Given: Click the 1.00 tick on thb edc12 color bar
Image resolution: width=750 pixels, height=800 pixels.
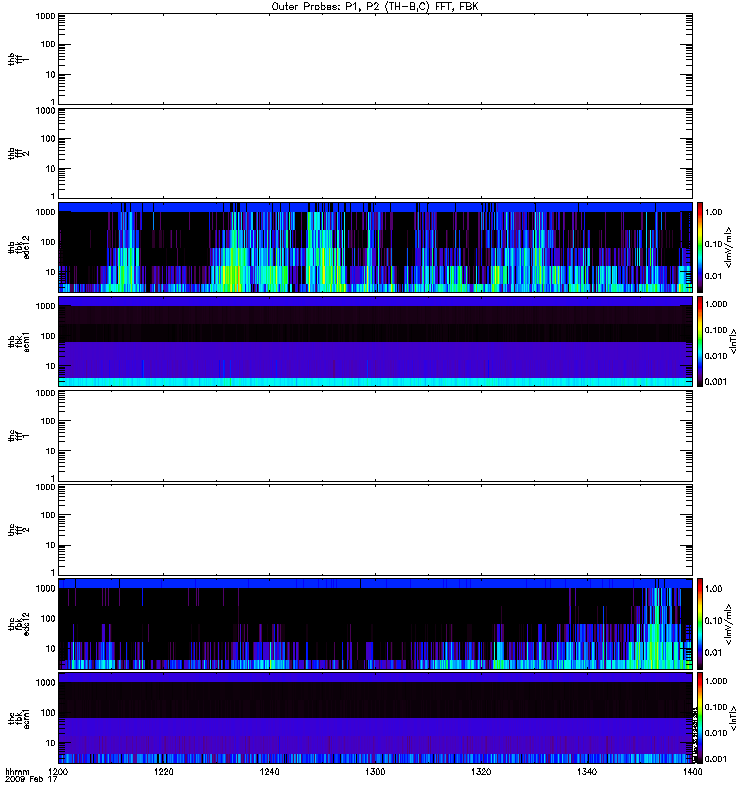Looking at the screenshot, I should tap(713, 212).
